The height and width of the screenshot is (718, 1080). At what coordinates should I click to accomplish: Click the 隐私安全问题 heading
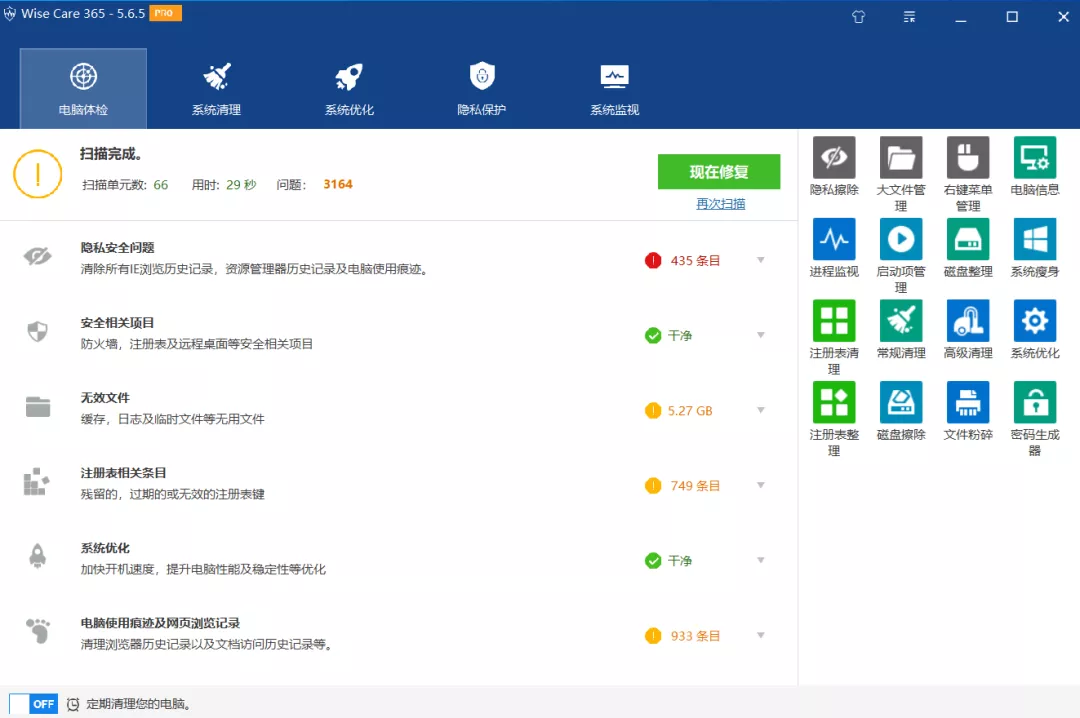click(x=117, y=247)
